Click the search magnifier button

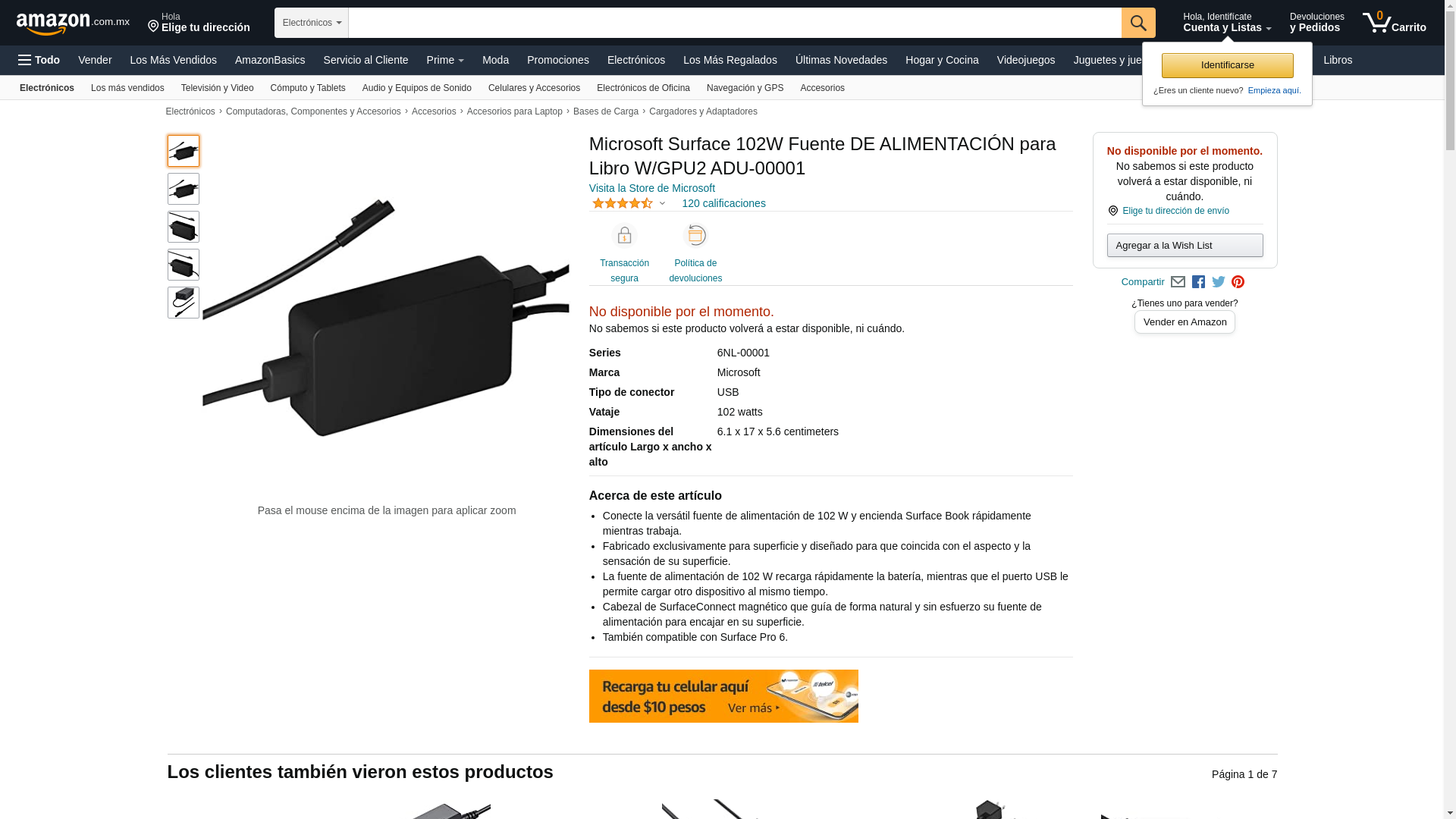coord(1138,23)
